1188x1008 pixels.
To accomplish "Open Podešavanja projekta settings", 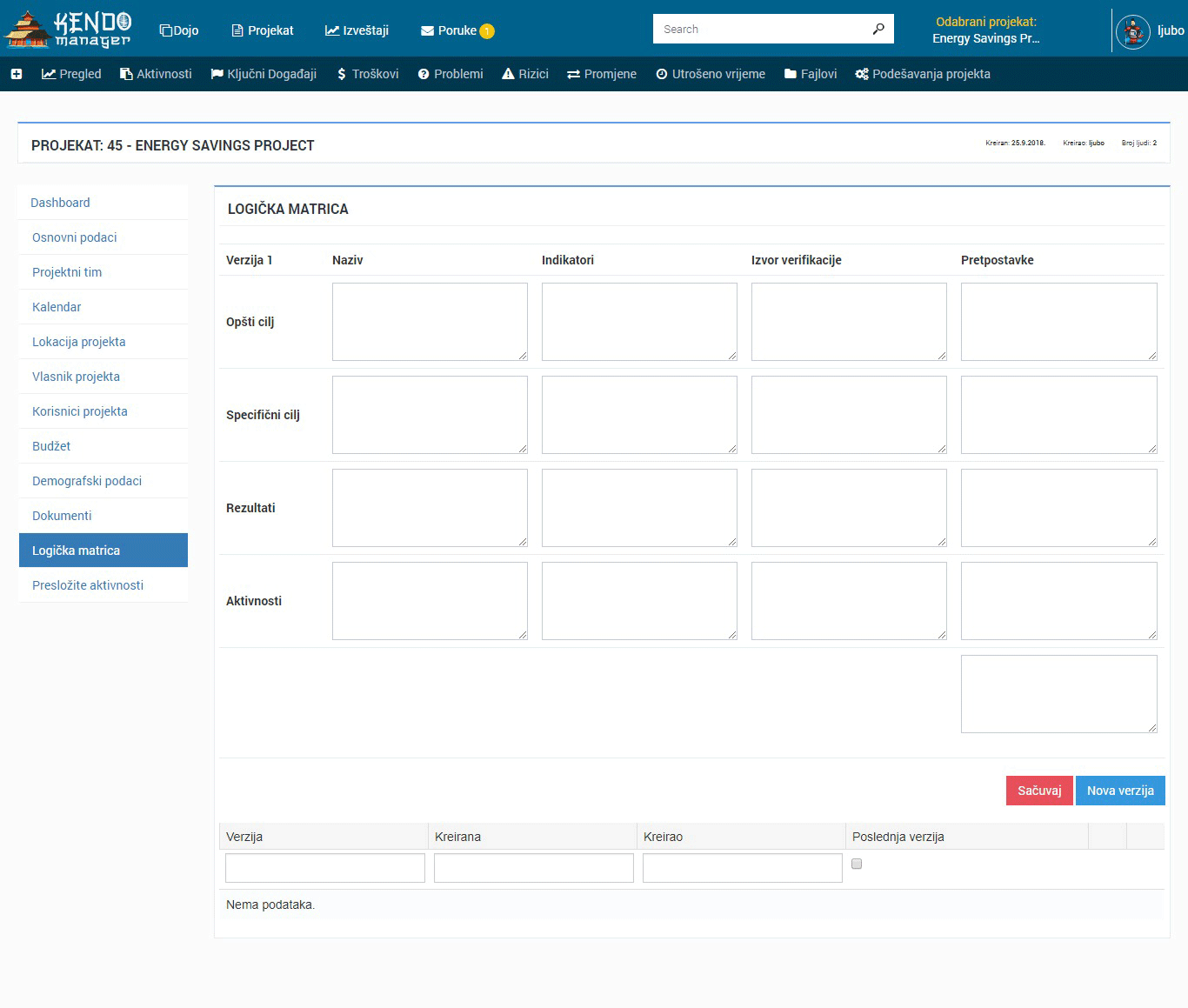I will [923, 74].
